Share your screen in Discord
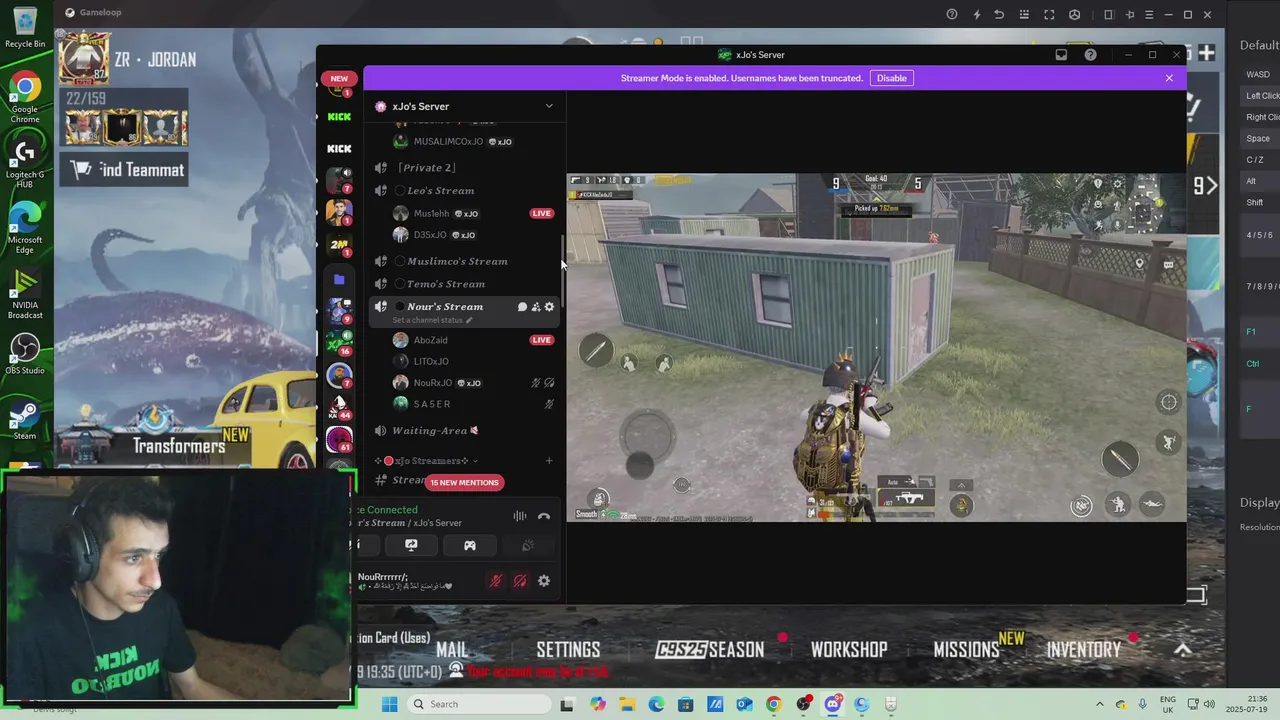This screenshot has height=720, width=1280. (411, 545)
